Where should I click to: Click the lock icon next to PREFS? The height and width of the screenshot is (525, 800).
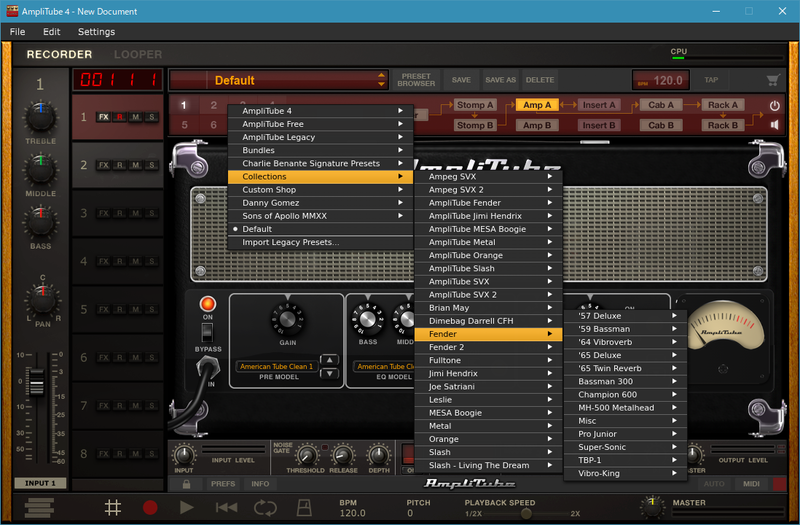click(x=186, y=484)
